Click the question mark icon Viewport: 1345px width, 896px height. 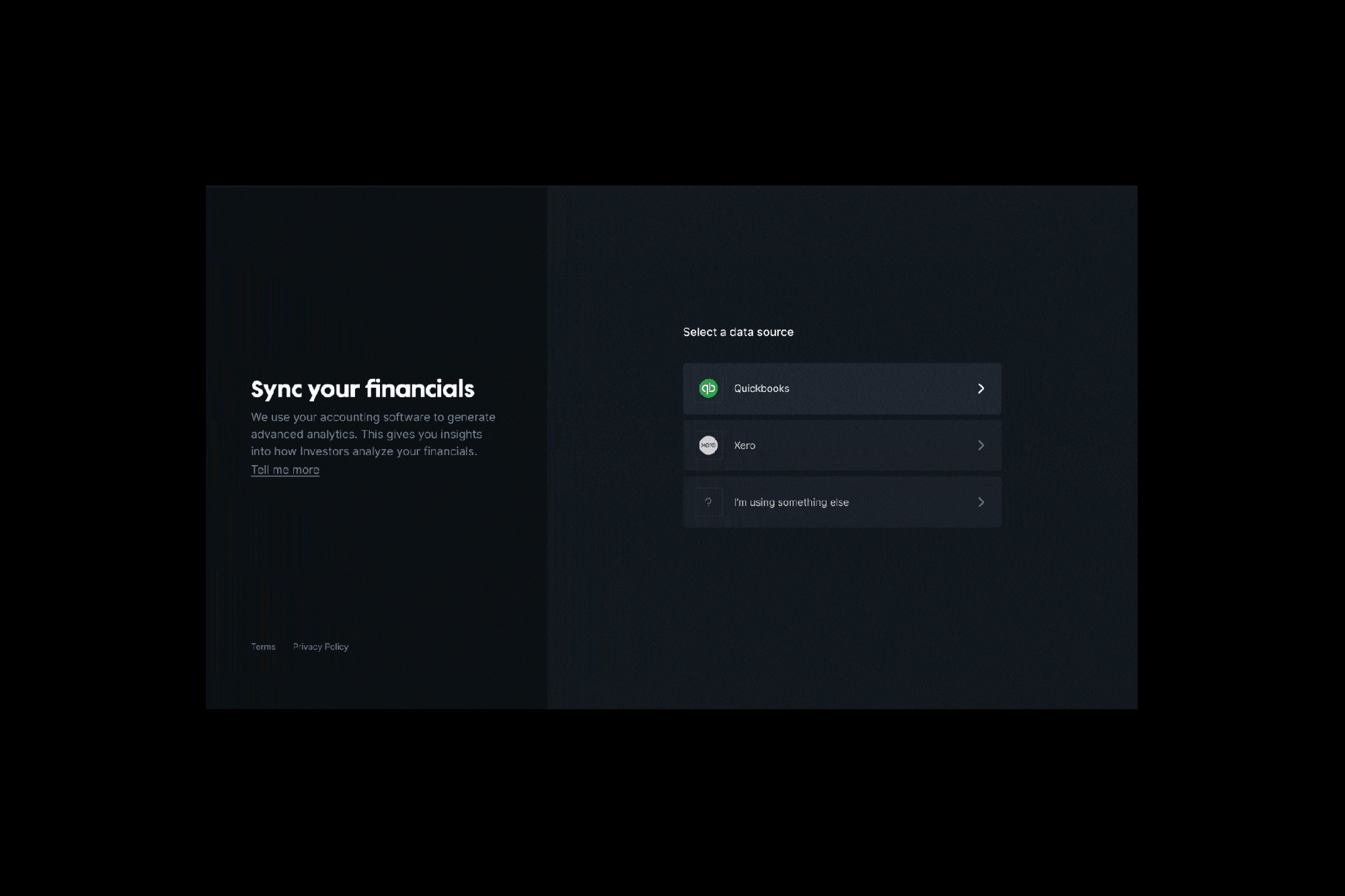(708, 502)
